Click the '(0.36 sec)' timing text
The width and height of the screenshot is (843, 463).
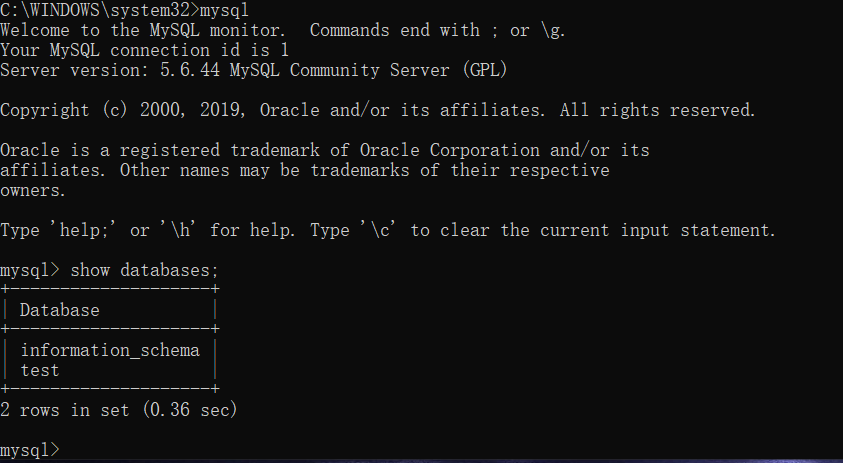click(x=189, y=410)
